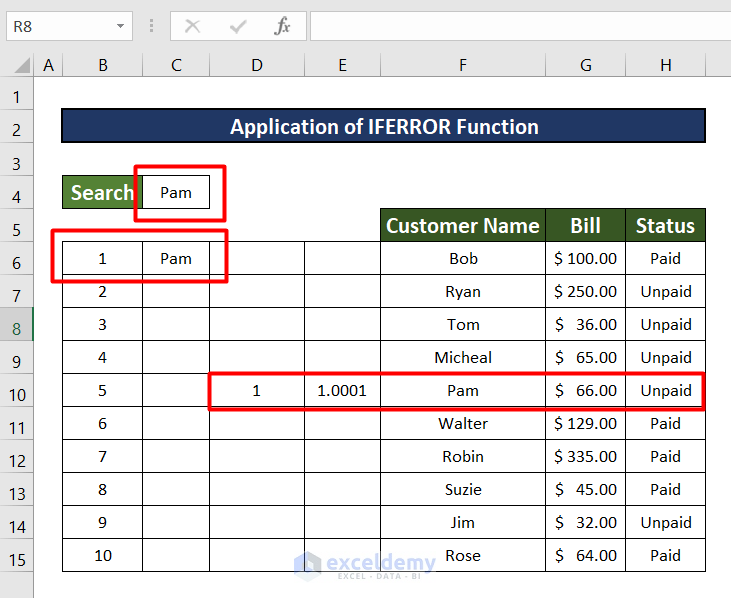Select the cell containing 1.0001
The image size is (731, 598).
click(x=342, y=391)
